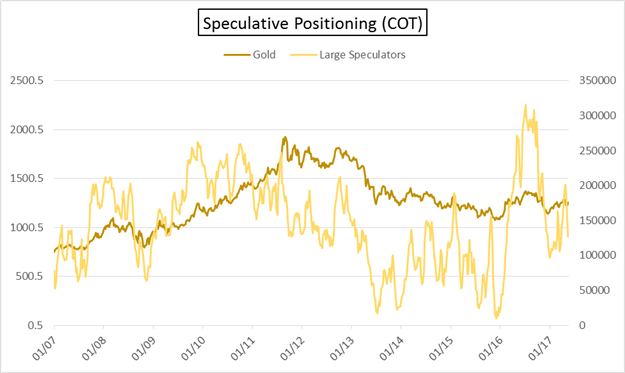Click the 01/14 x-axis date label

point(392,347)
